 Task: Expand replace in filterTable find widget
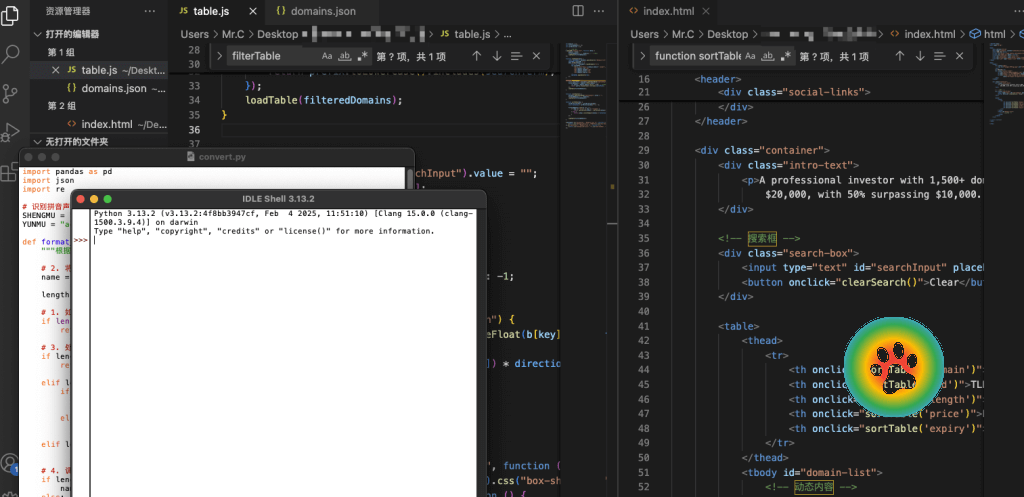pyautogui.click(x=219, y=56)
